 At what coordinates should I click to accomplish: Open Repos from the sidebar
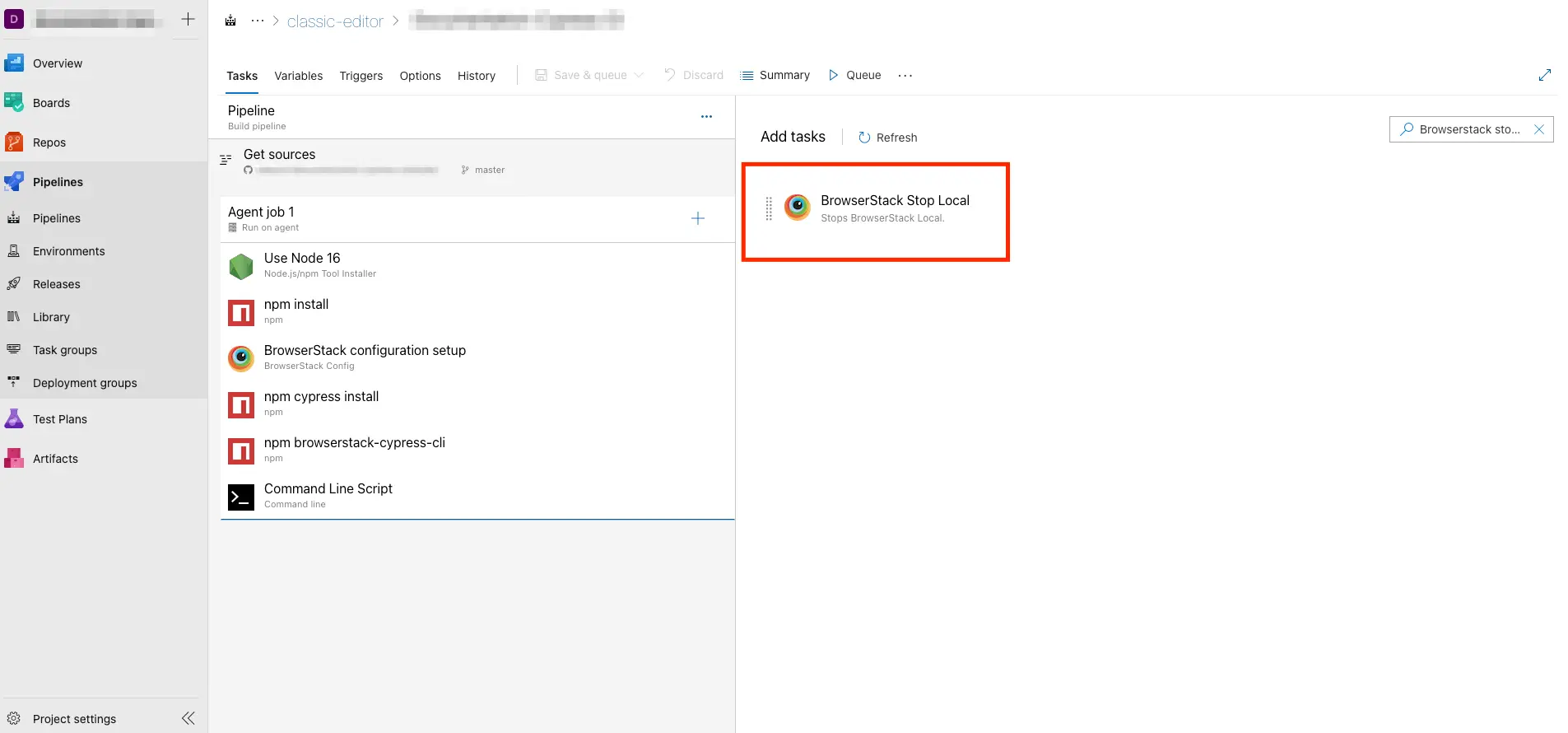point(49,142)
